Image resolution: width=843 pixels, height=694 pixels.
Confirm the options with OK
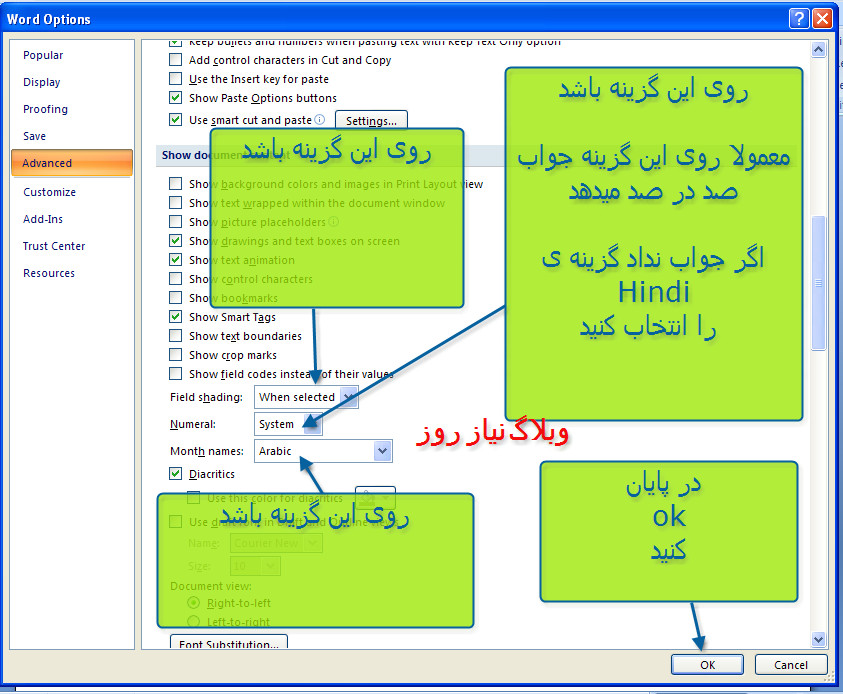(x=708, y=664)
